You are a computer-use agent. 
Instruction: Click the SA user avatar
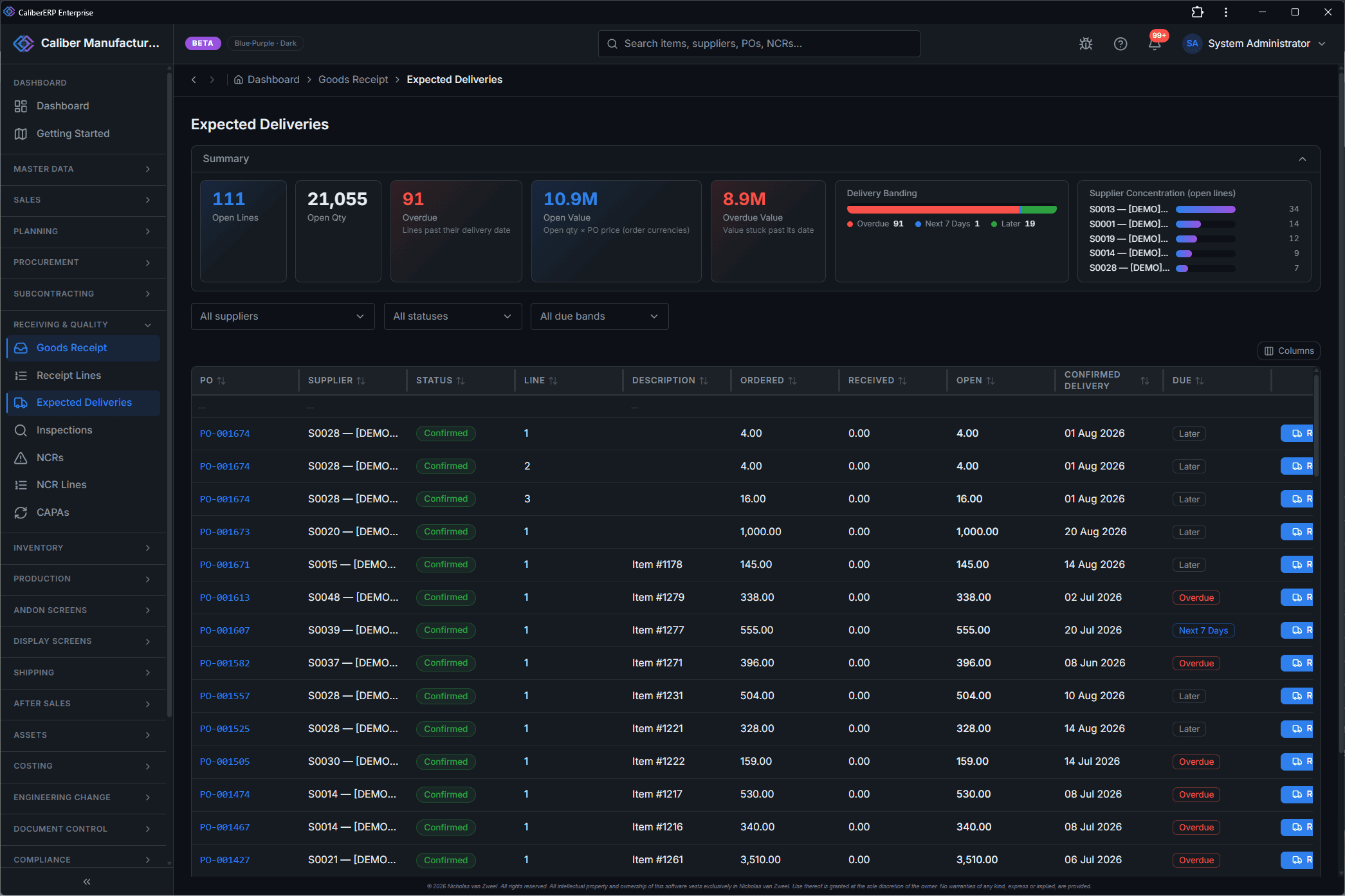[1192, 44]
